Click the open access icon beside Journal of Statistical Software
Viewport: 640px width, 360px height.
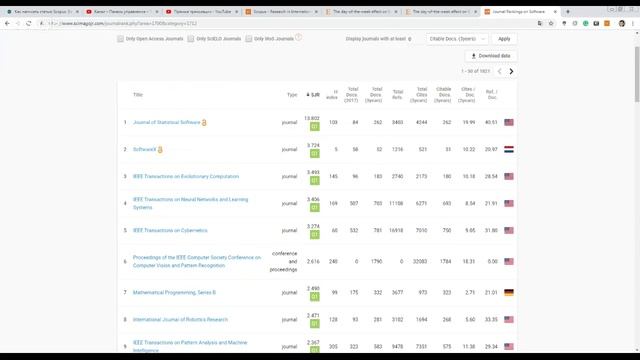click(204, 122)
